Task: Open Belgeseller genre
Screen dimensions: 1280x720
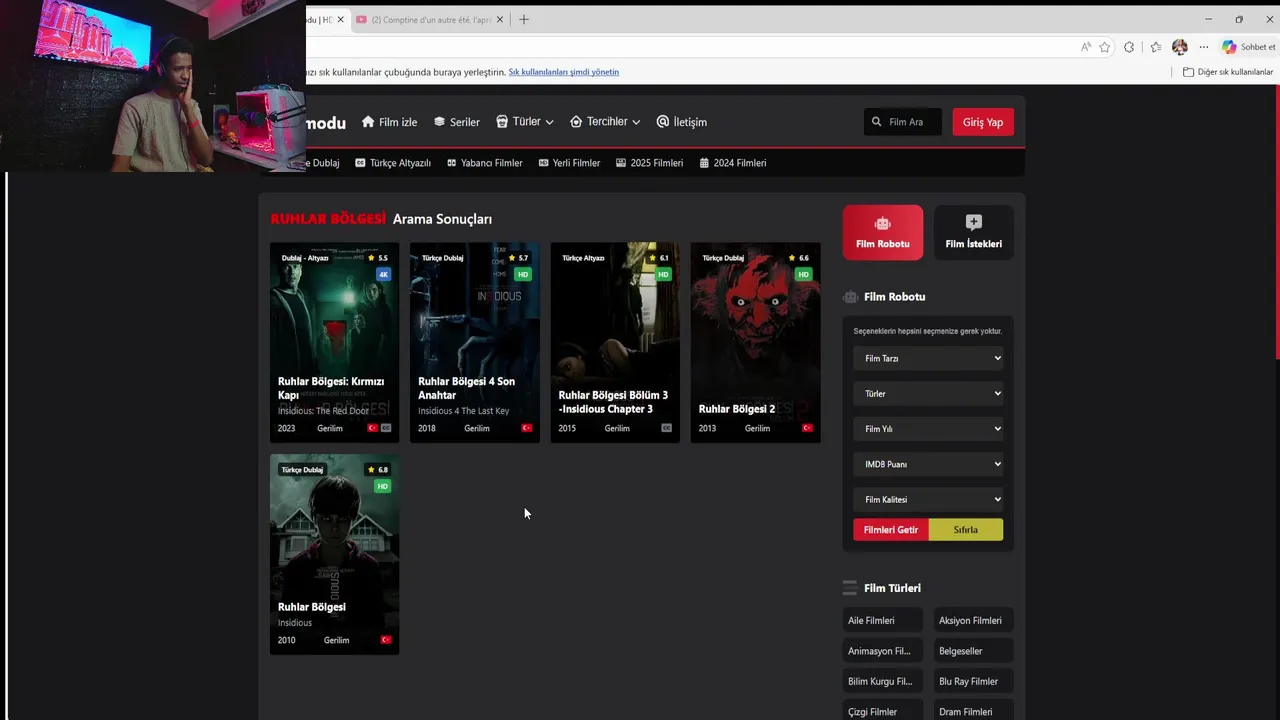Action: click(x=974, y=651)
